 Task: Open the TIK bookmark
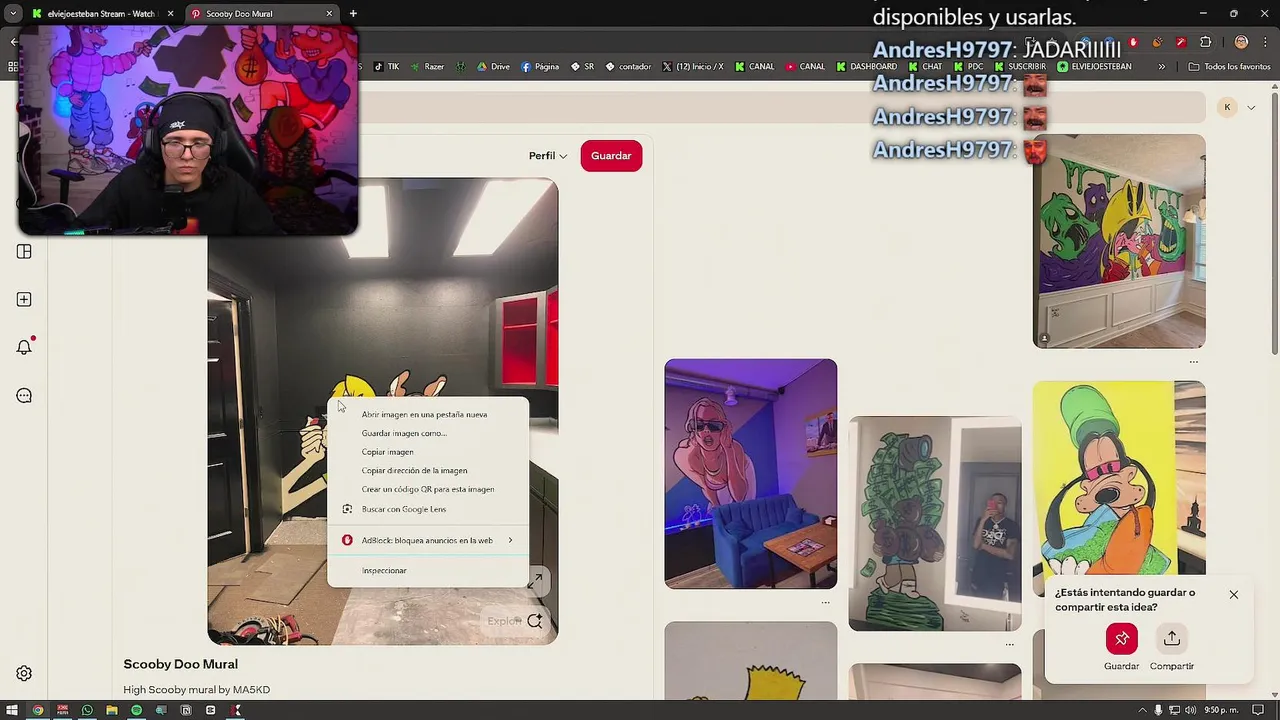point(386,67)
